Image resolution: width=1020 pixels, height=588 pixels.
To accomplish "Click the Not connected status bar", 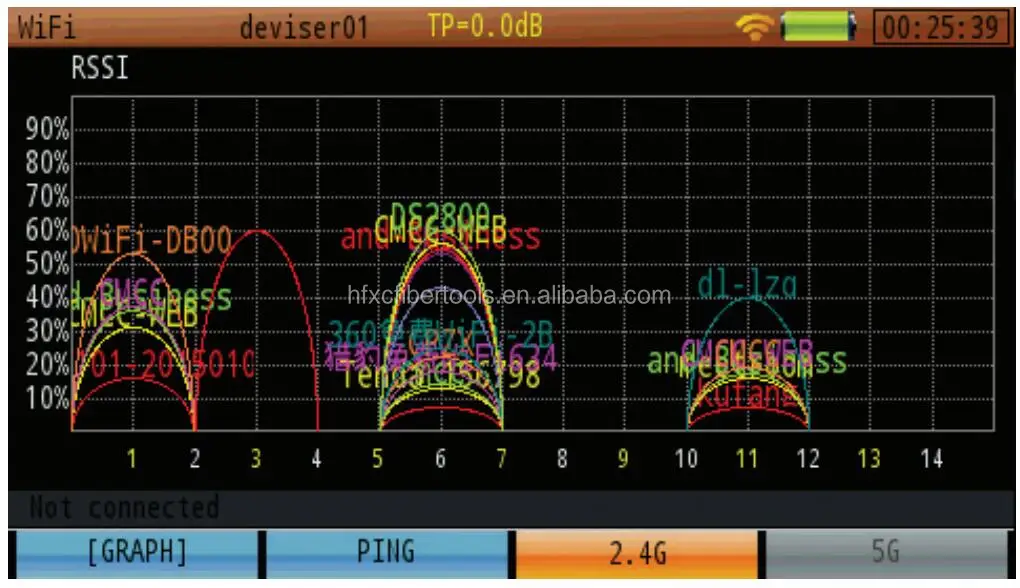I will click(x=510, y=508).
